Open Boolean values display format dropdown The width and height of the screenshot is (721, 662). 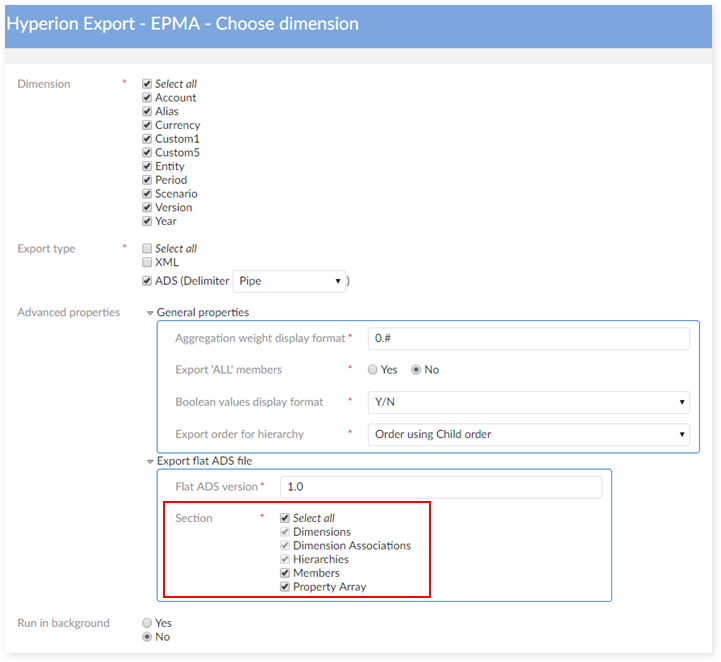click(529, 402)
